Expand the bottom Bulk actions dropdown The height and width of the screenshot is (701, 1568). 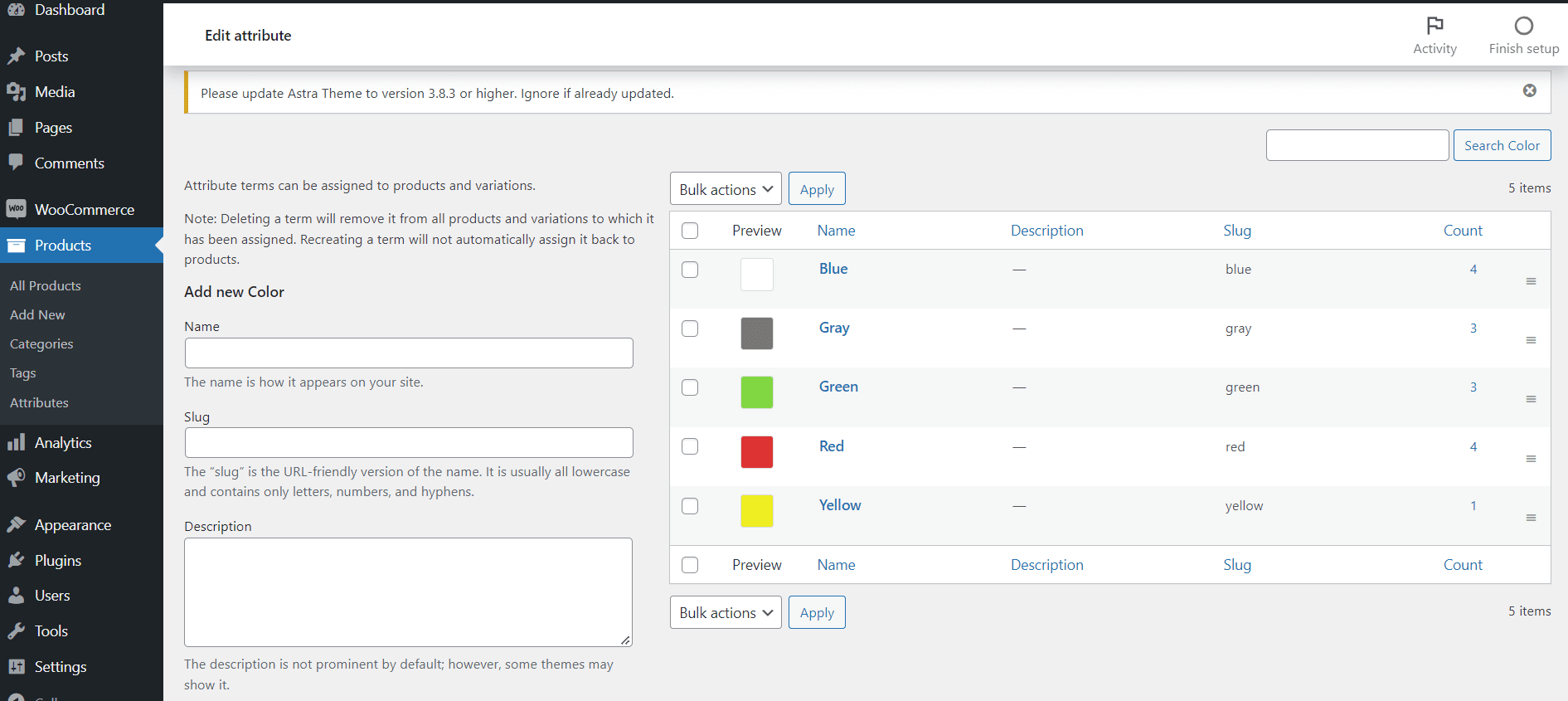[726, 612]
